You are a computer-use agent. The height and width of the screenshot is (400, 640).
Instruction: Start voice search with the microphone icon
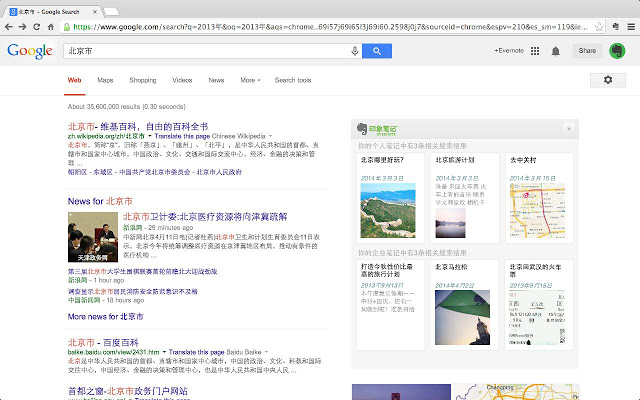coord(355,51)
